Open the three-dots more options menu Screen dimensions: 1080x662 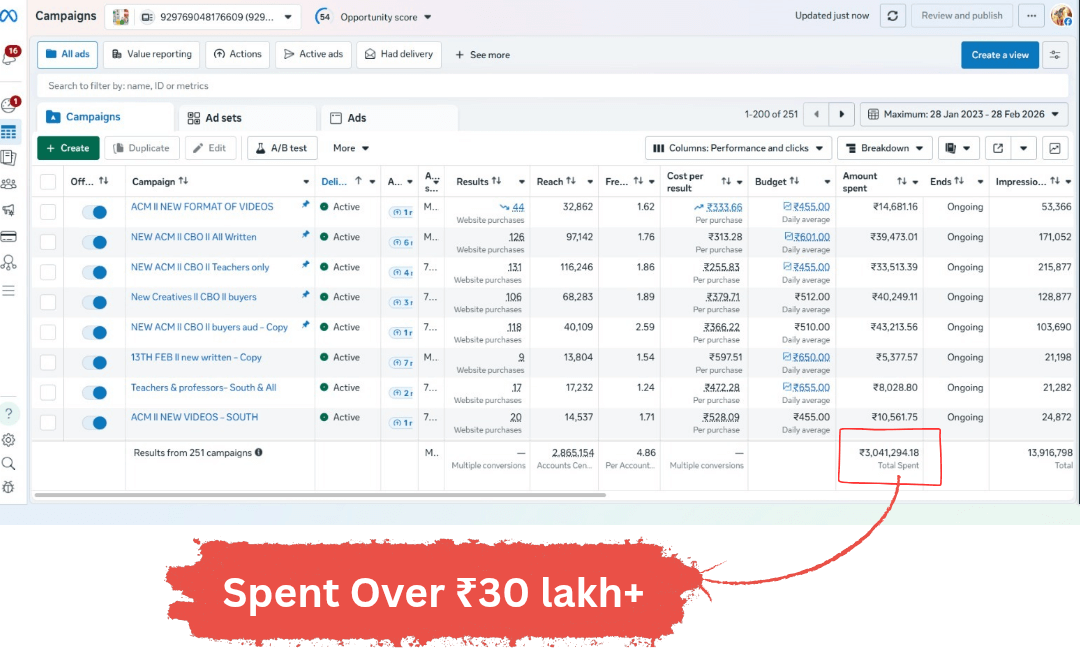[1031, 16]
